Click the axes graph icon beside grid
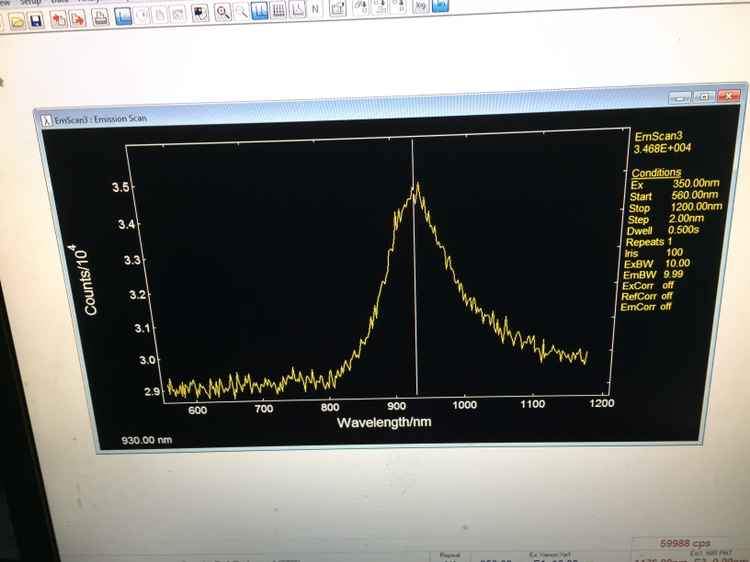 click(x=297, y=10)
